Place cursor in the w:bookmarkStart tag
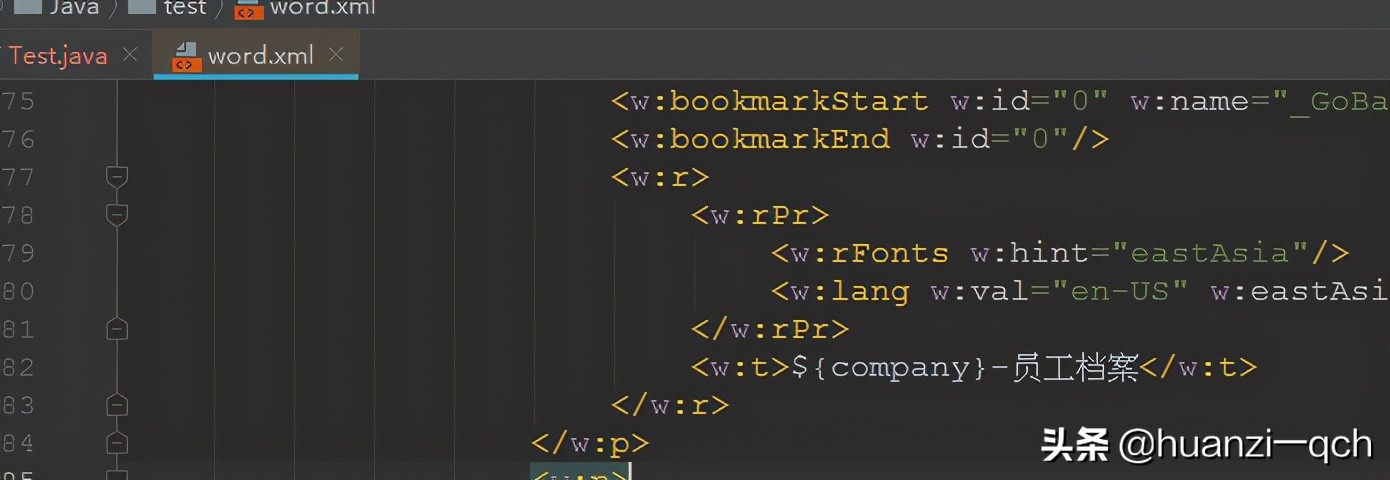This screenshot has width=1390, height=480. (770, 101)
